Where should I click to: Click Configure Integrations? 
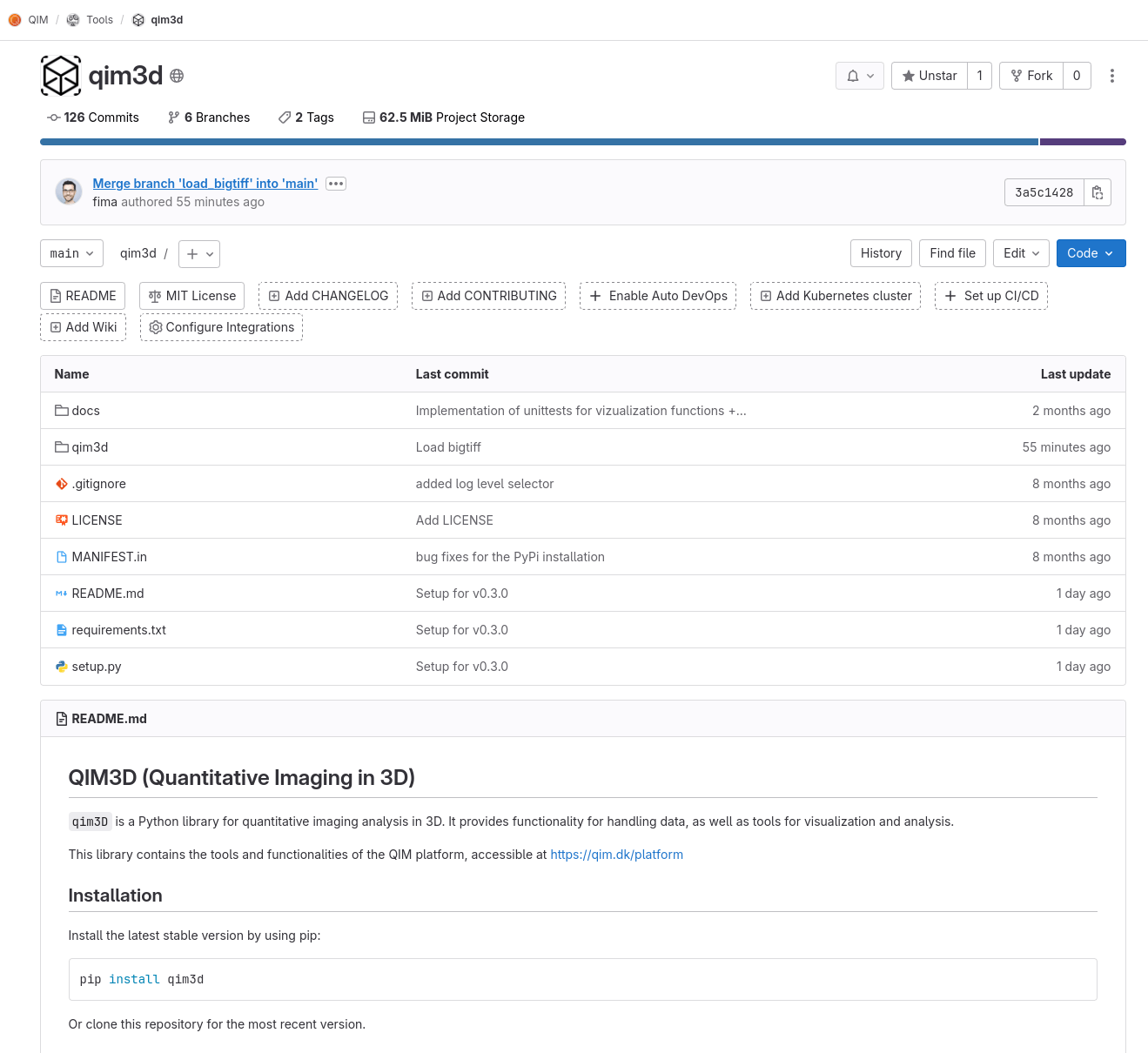[x=221, y=327]
